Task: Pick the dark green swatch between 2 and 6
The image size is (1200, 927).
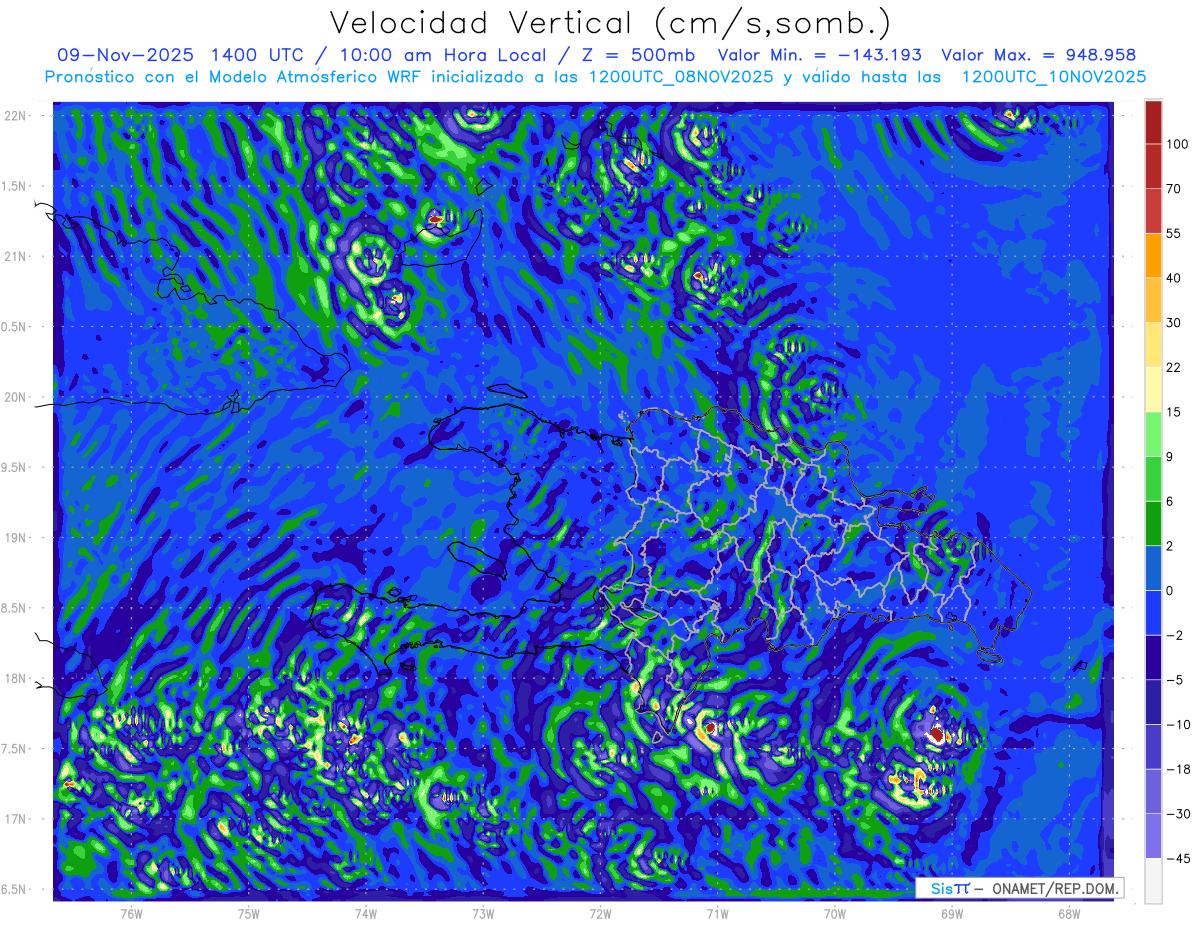Action: click(1154, 523)
